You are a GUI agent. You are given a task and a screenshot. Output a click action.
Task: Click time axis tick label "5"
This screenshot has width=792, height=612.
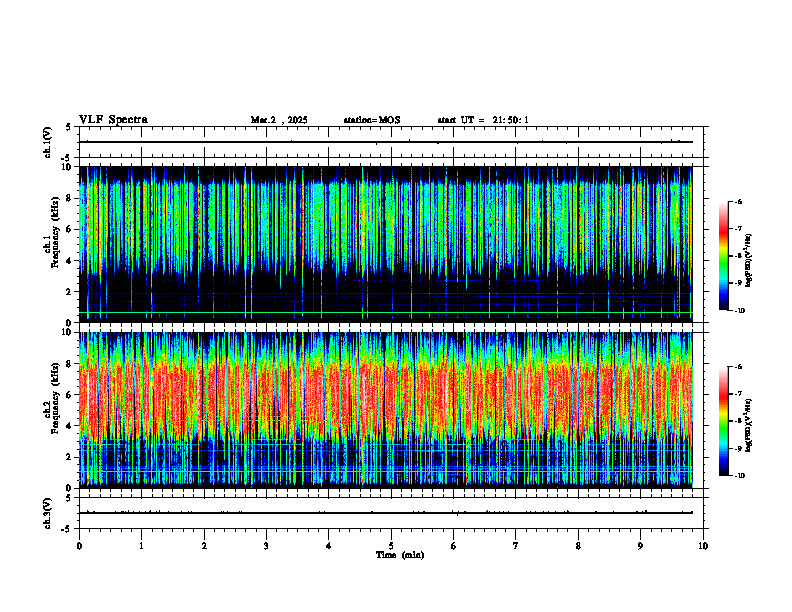click(x=391, y=546)
